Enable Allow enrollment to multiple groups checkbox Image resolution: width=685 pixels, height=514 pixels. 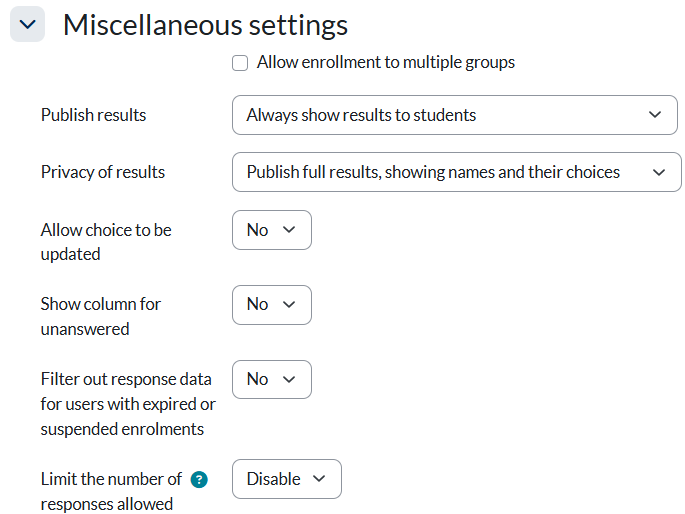(240, 63)
